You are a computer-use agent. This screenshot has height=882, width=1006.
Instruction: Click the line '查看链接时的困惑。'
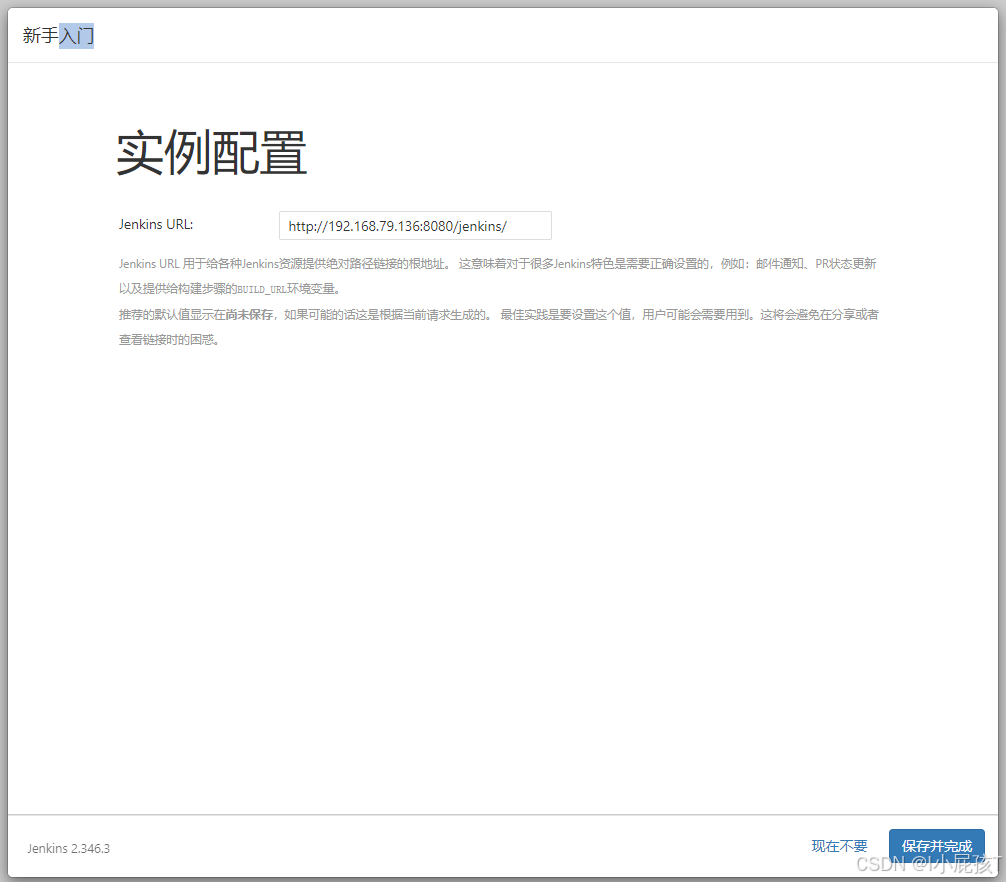click(x=169, y=339)
